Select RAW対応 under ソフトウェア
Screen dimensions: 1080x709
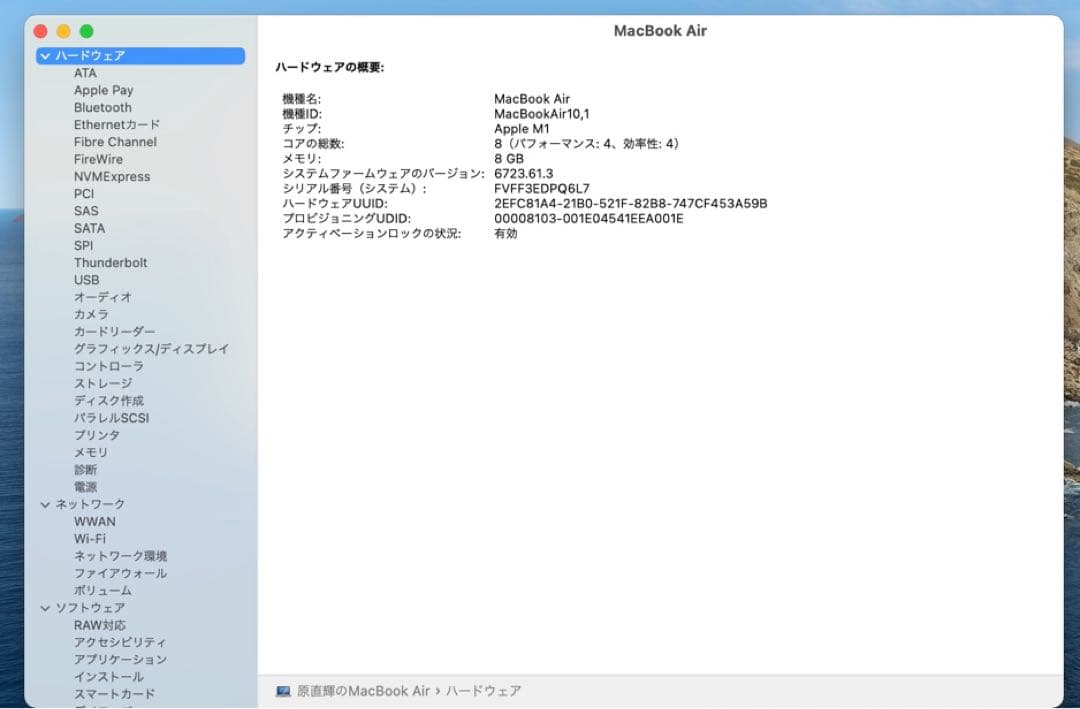click(x=100, y=624)
